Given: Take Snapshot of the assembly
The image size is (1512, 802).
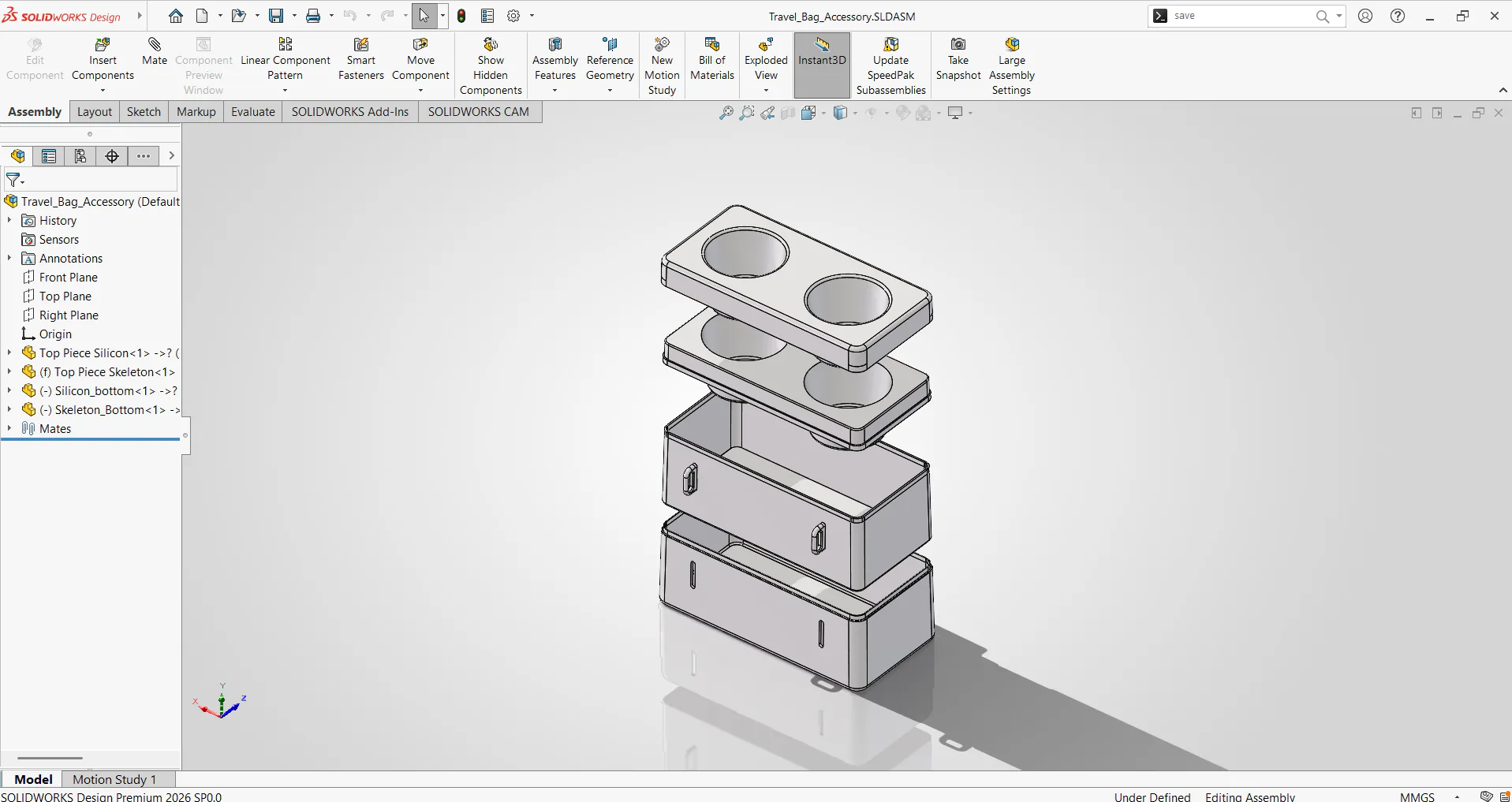Looking at the screenshot, I should 958,59.
